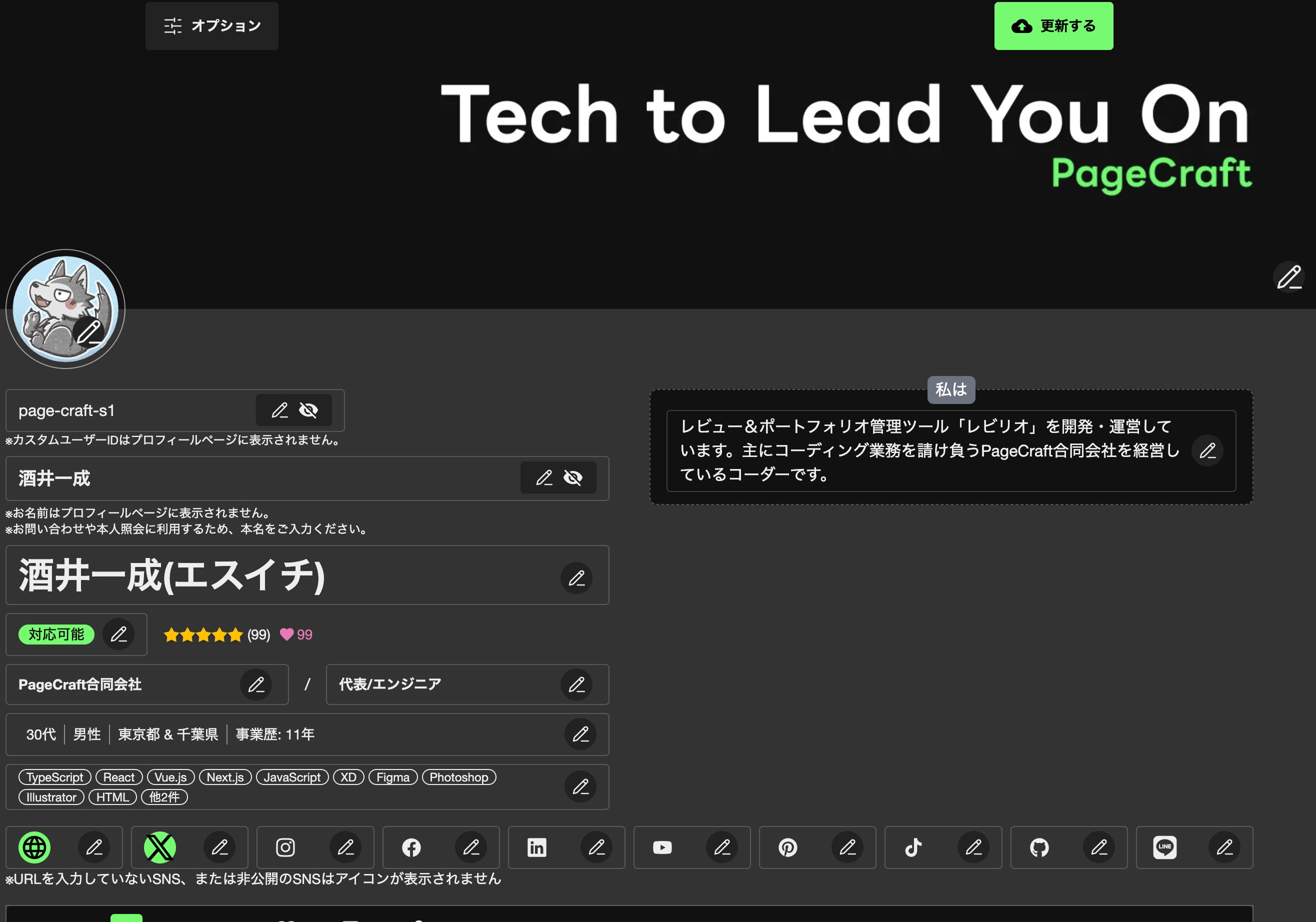Select the JavaScript skill tag
The image size is (1316, 922).
coord(291,777)
